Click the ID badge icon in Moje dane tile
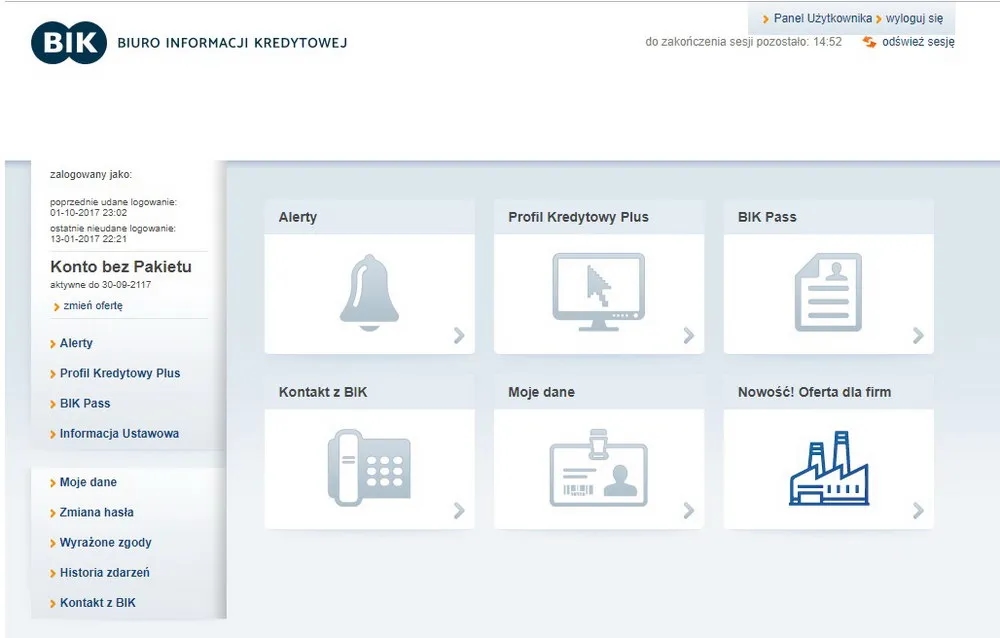 (598, 468)
